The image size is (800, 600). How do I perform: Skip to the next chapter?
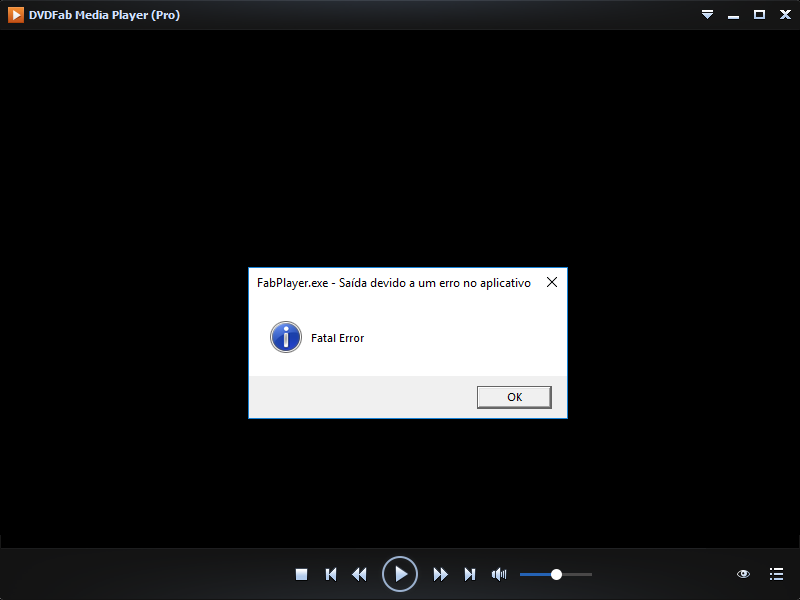(x=470, y=574)
